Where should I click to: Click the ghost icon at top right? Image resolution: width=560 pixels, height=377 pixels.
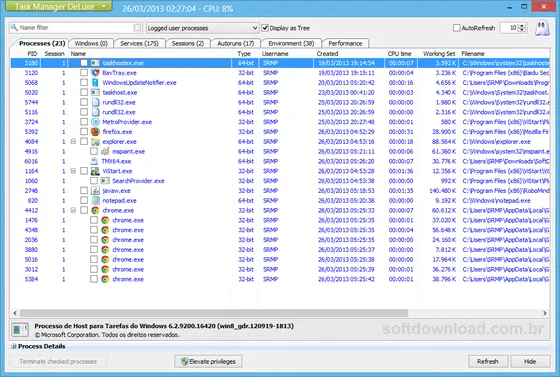click(x=542, y=28)
